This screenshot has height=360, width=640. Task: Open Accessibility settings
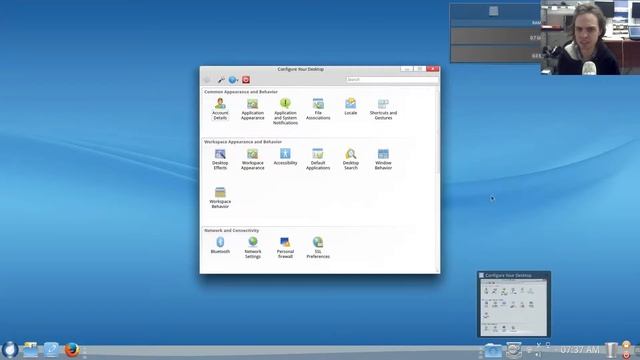click(x=285, y=156)
